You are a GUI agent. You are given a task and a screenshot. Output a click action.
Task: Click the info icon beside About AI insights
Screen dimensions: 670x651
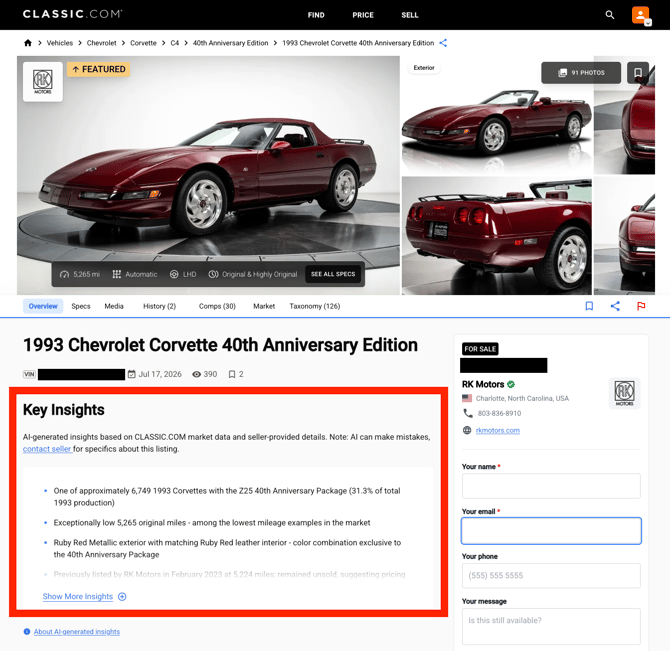pos(27,631)
